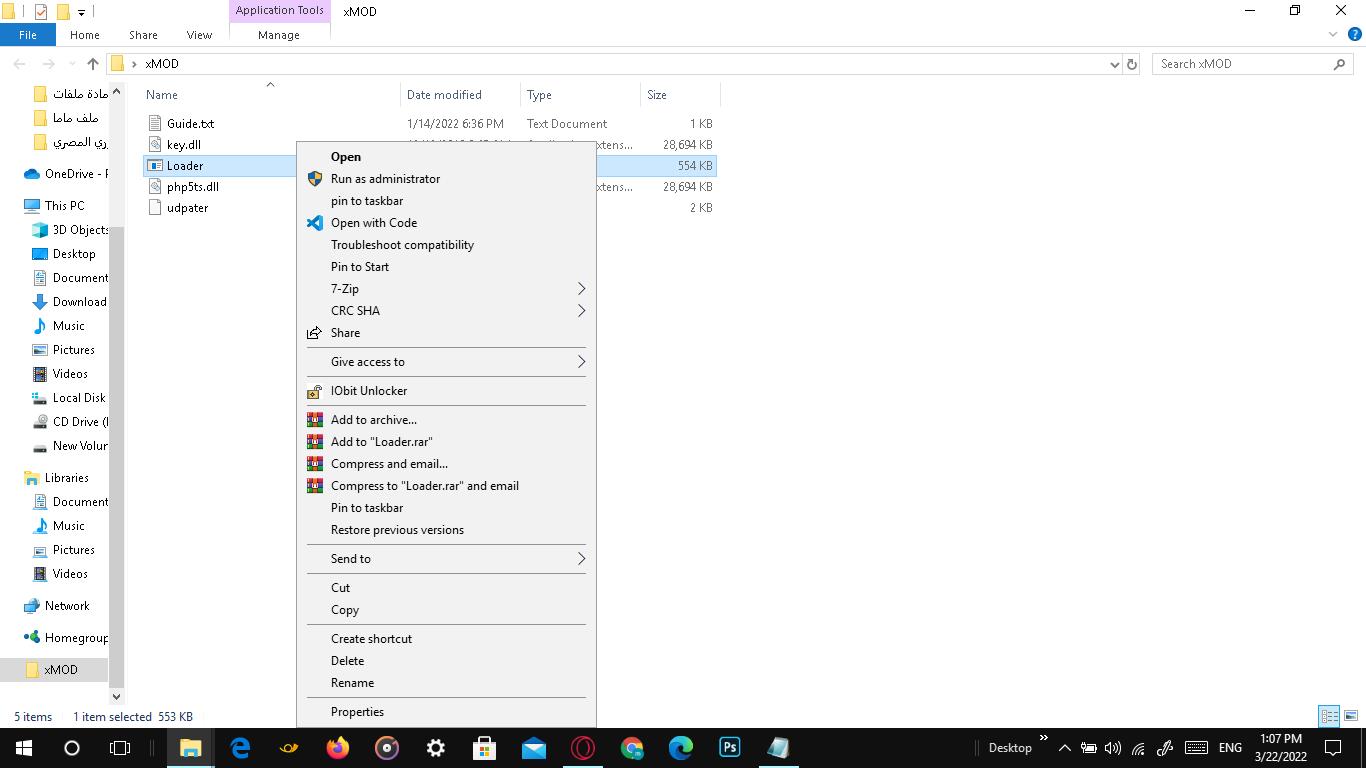1366x768 pixels.
Task: Click WinRAR icon beside Add to archive
Action: pyautogui.click(x=315, y=420)
